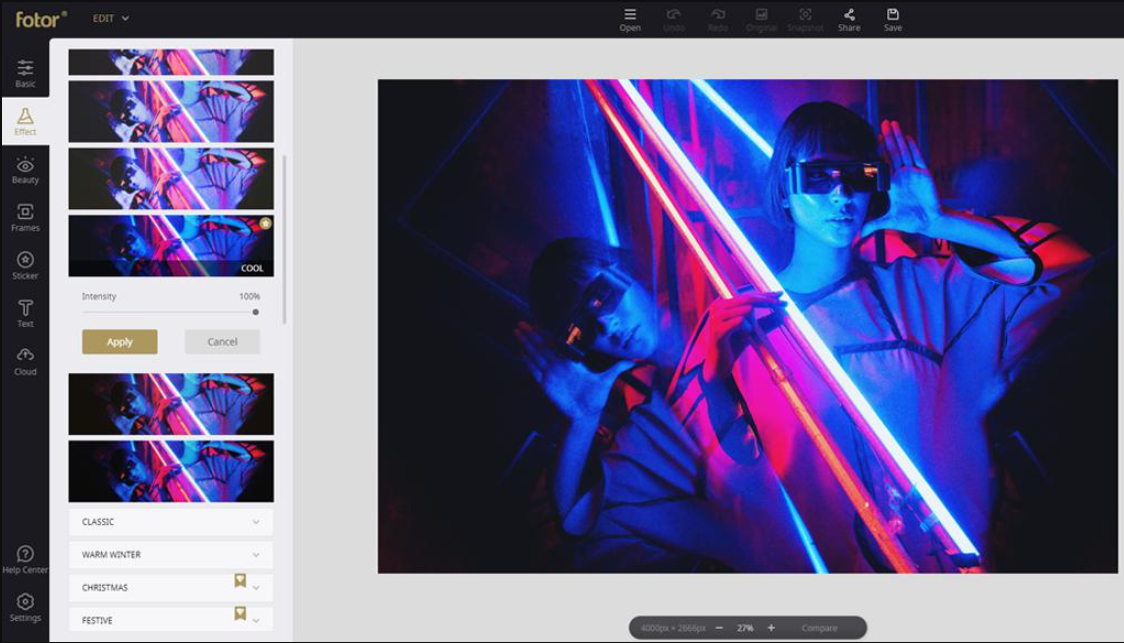The image size is (1124, 643).
Task: Select the Text tool
Action: (25, 313)
